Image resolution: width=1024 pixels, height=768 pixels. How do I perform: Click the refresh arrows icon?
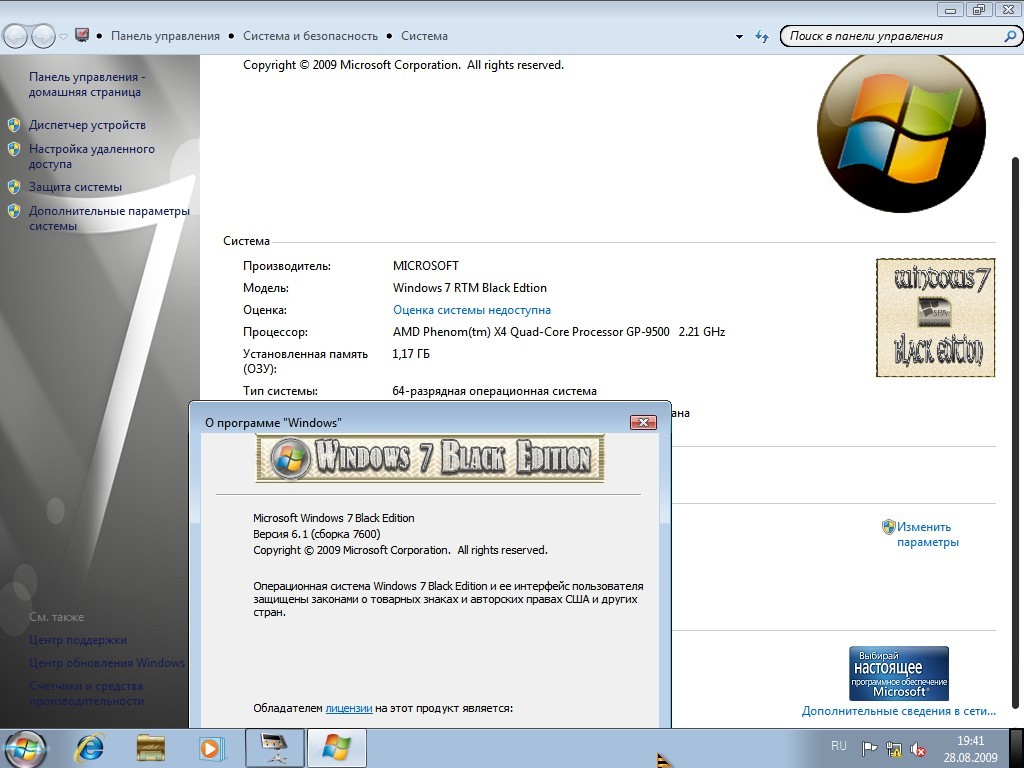tap(761, 37)
